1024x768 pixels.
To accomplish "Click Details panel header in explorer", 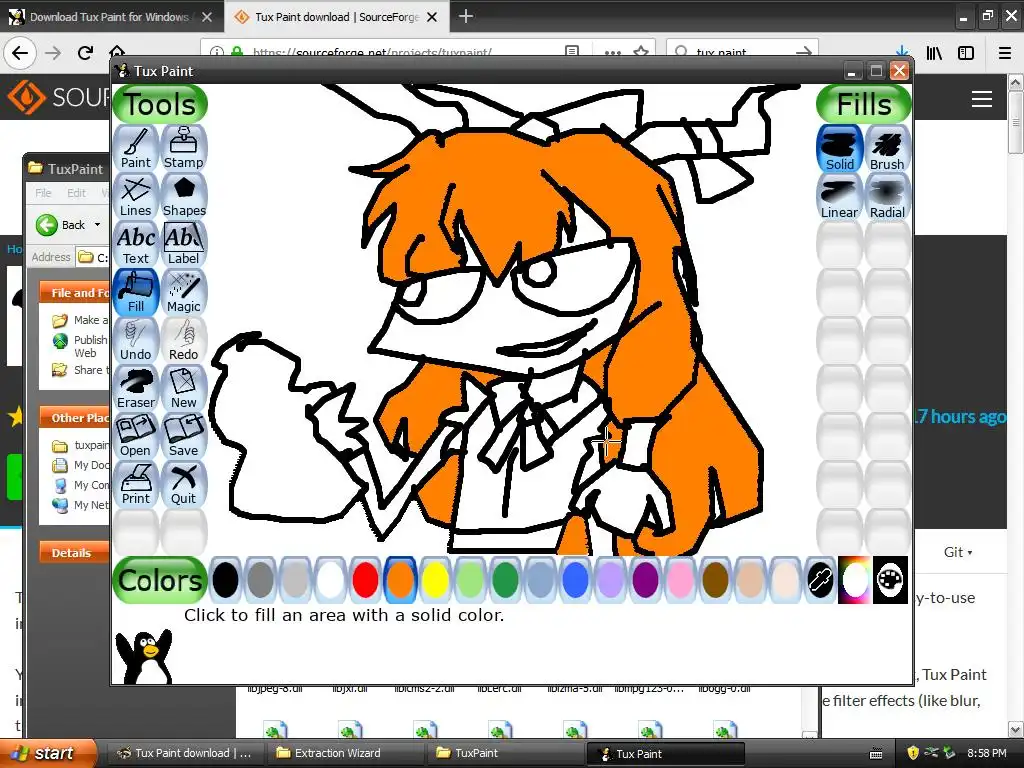I will coord(74,552).
